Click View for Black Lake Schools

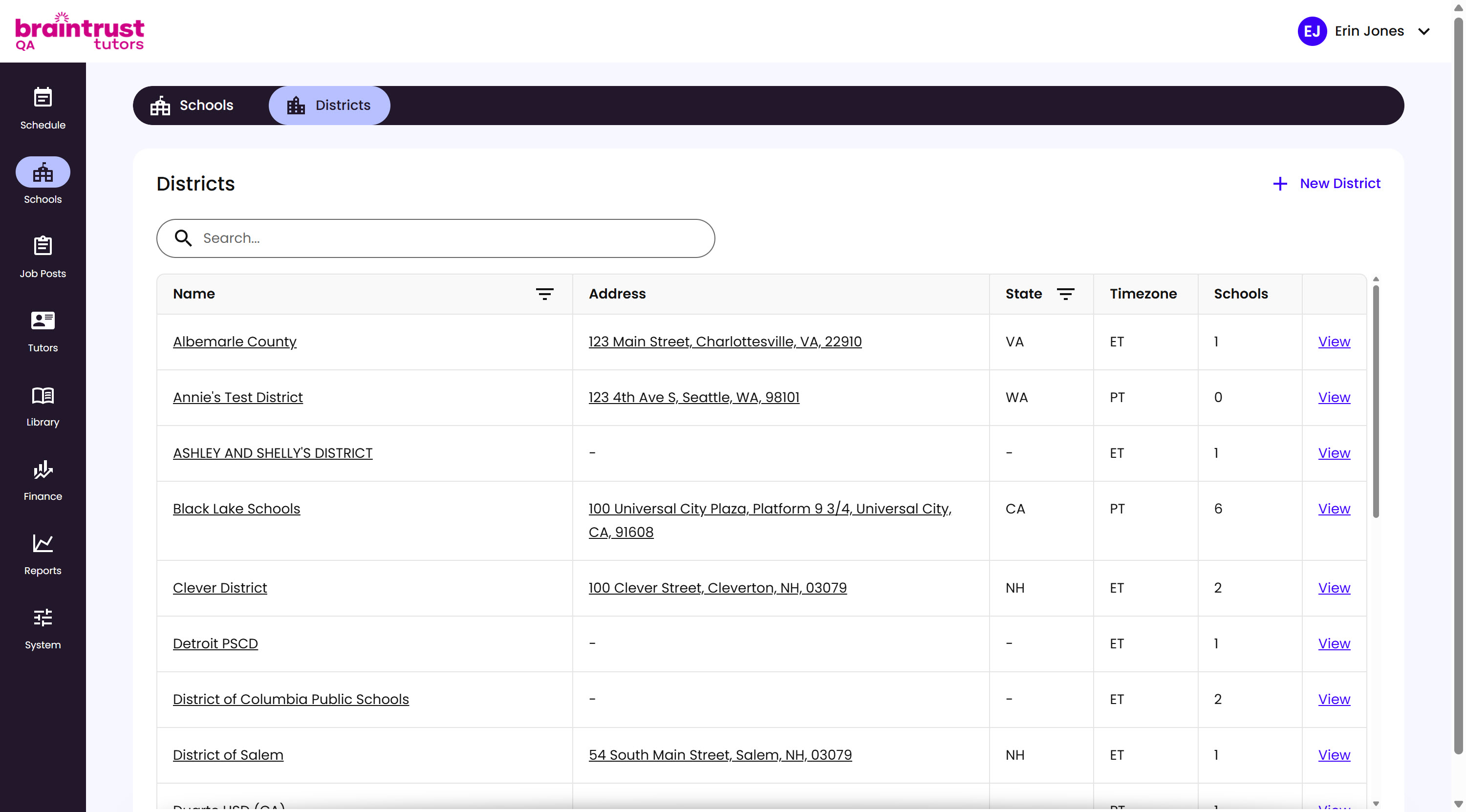(x=1334, y=509)
